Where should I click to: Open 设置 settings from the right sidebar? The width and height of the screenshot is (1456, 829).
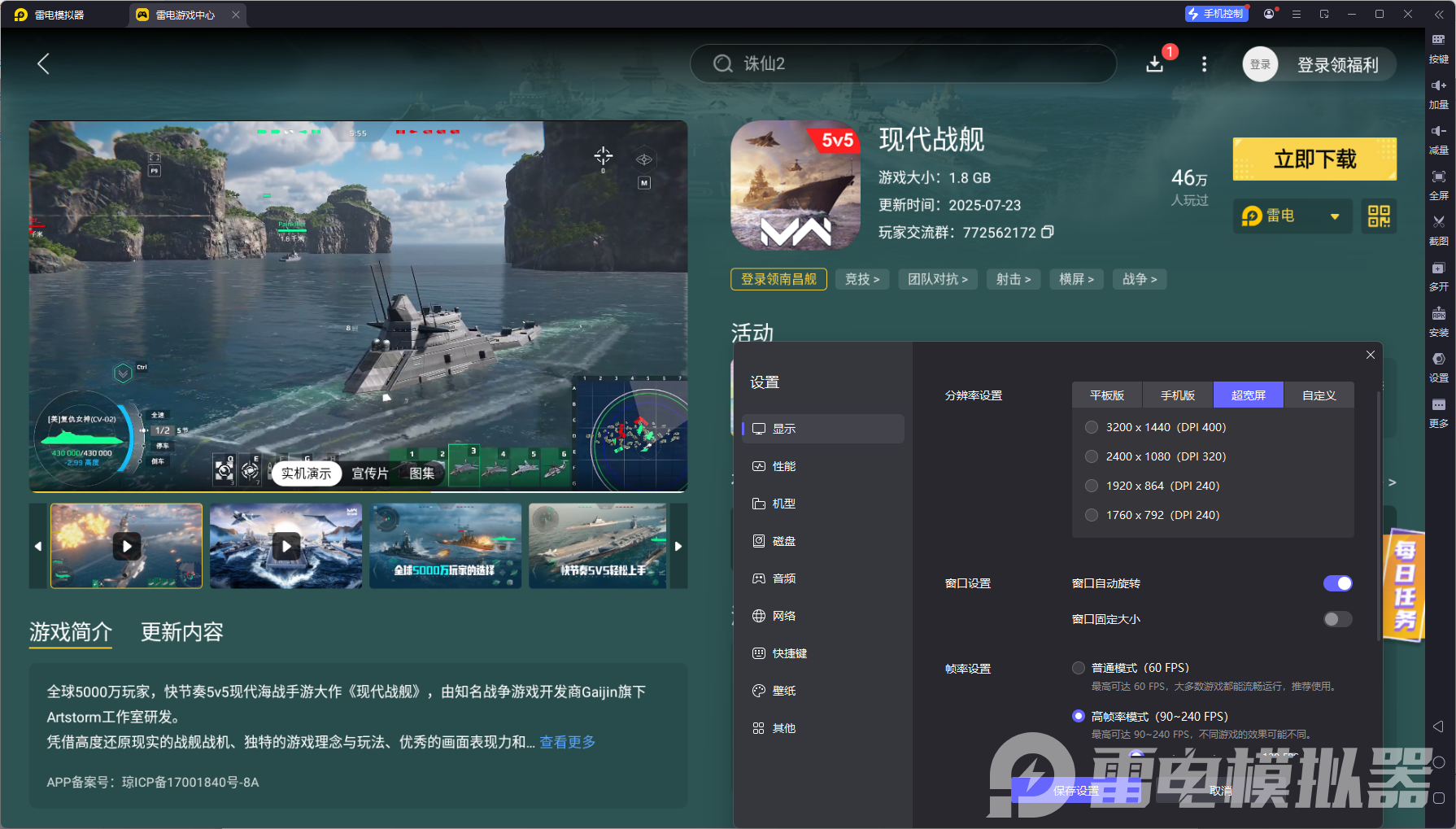click(x=1438, y=367)
